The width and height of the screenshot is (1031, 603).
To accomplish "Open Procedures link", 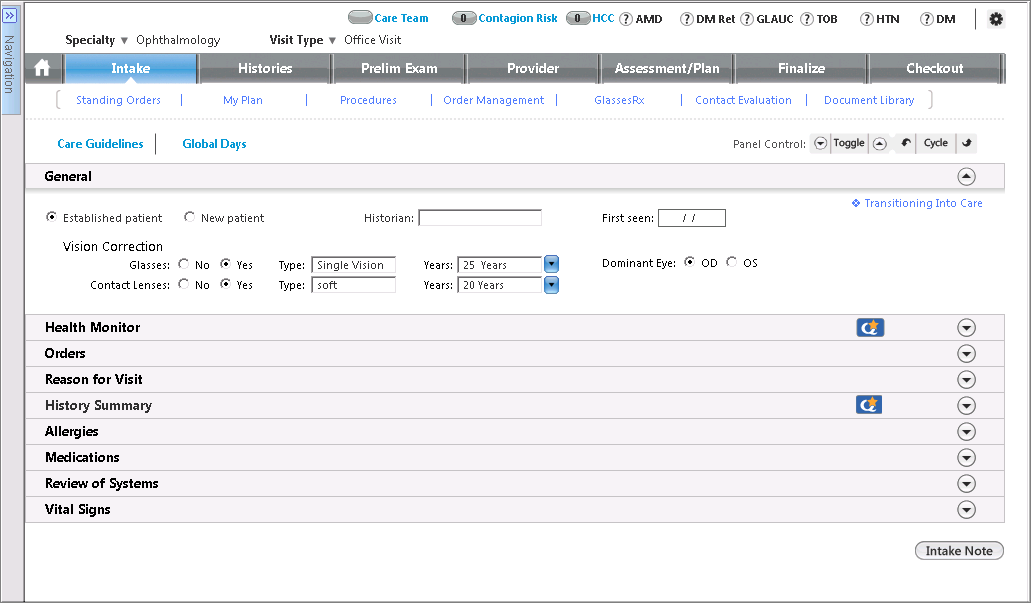I will pyautogui.click(x=368, y=100).
